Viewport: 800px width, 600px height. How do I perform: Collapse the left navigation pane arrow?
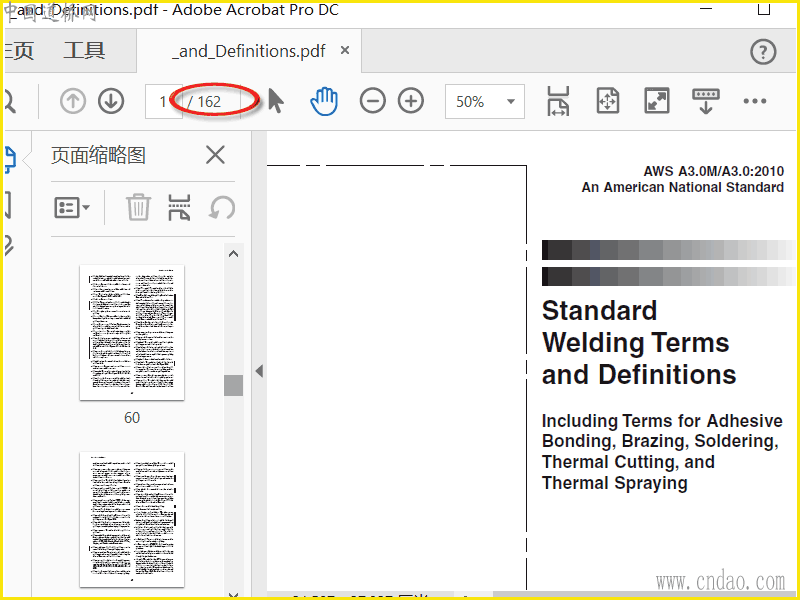pos(258,371)
